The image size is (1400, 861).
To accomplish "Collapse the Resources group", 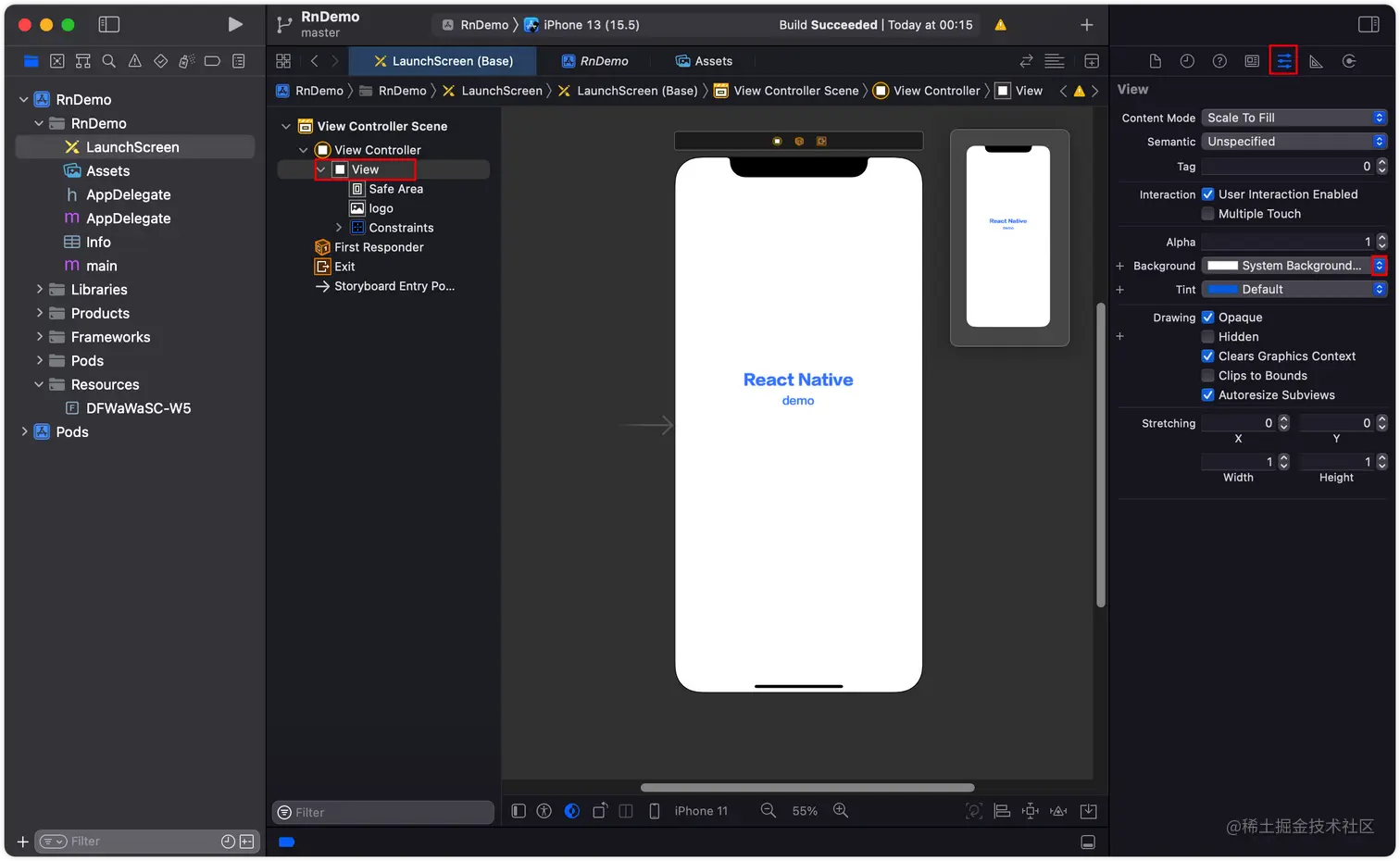I will pos(39,384).
